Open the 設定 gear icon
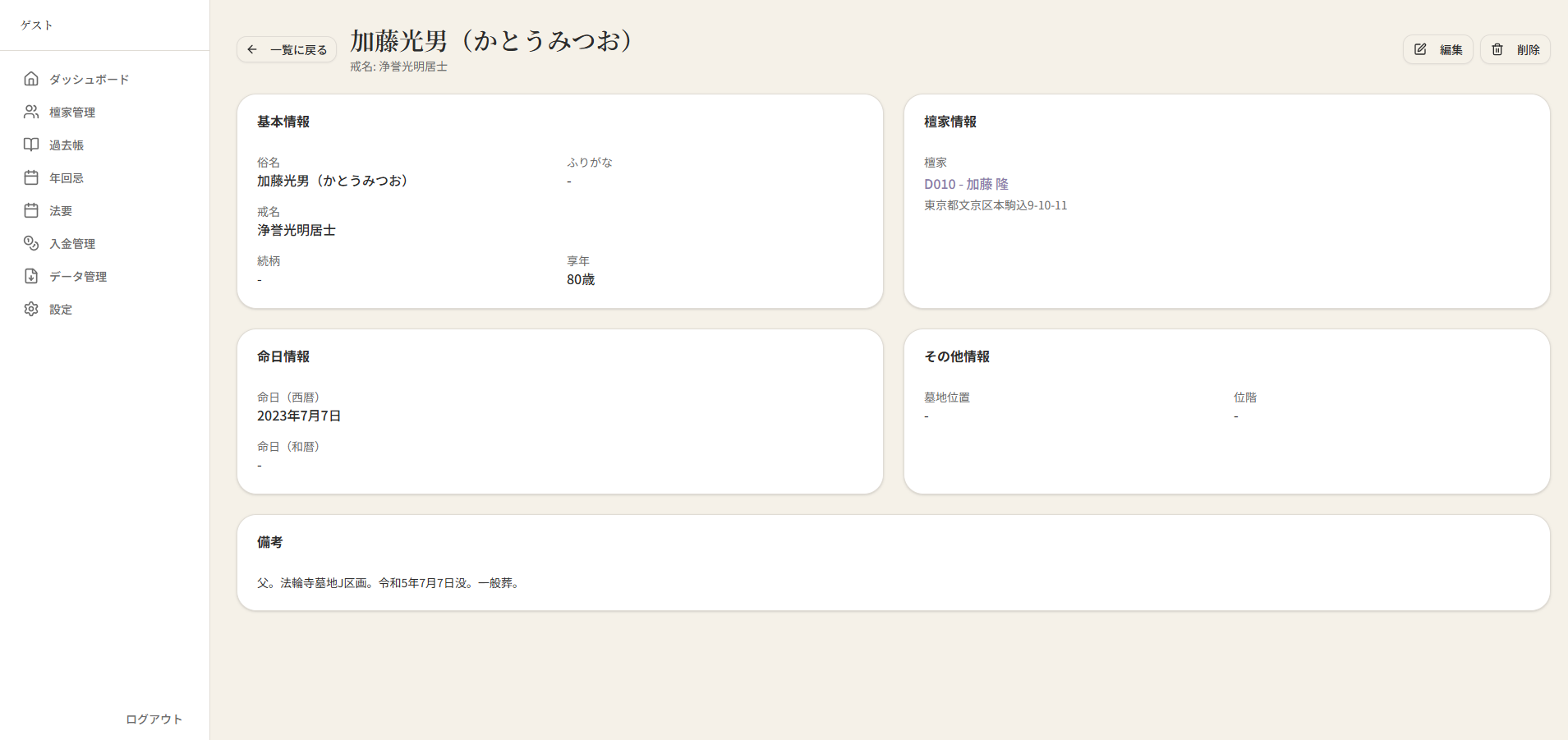 [31, 309]
